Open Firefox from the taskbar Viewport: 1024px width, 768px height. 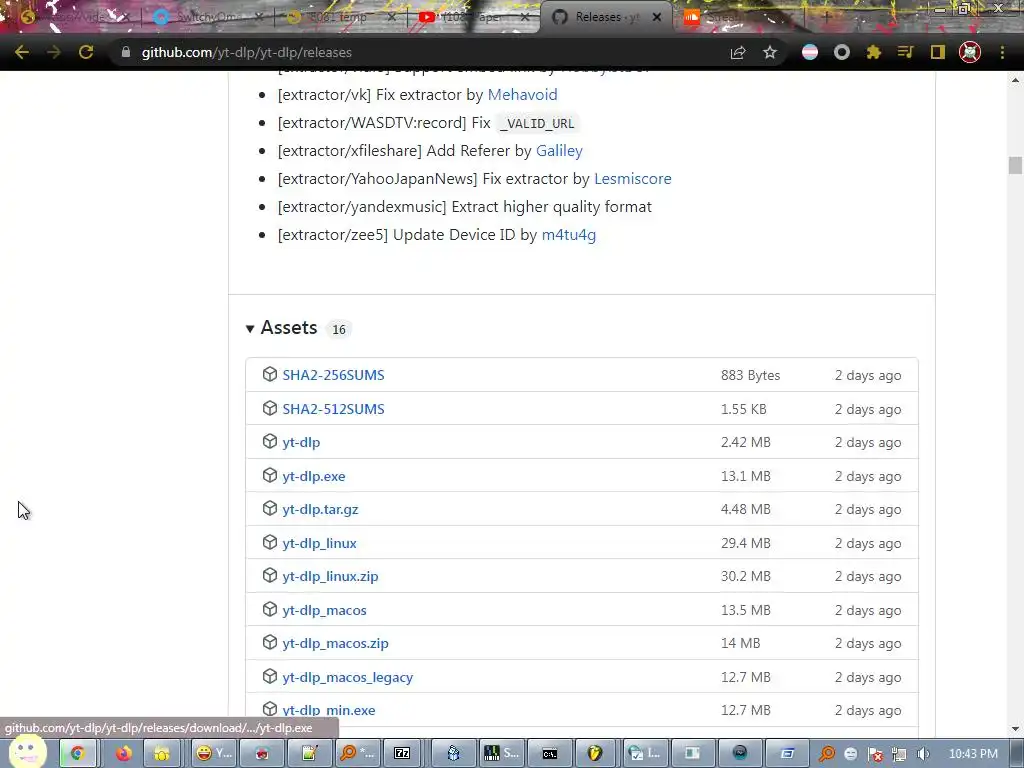click(x=123, y=754)
